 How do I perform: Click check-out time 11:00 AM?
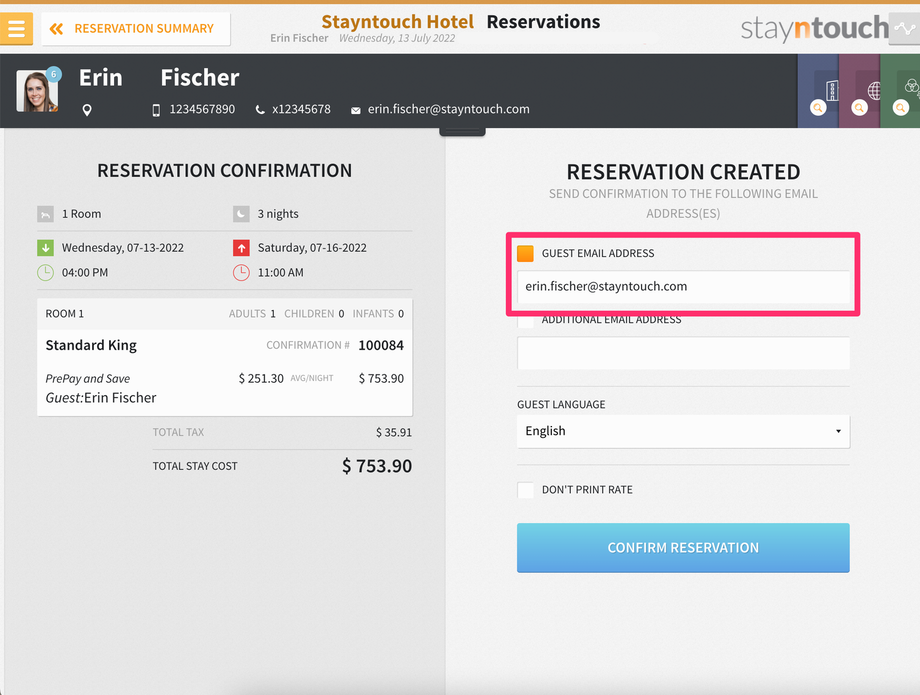[281, 273]
